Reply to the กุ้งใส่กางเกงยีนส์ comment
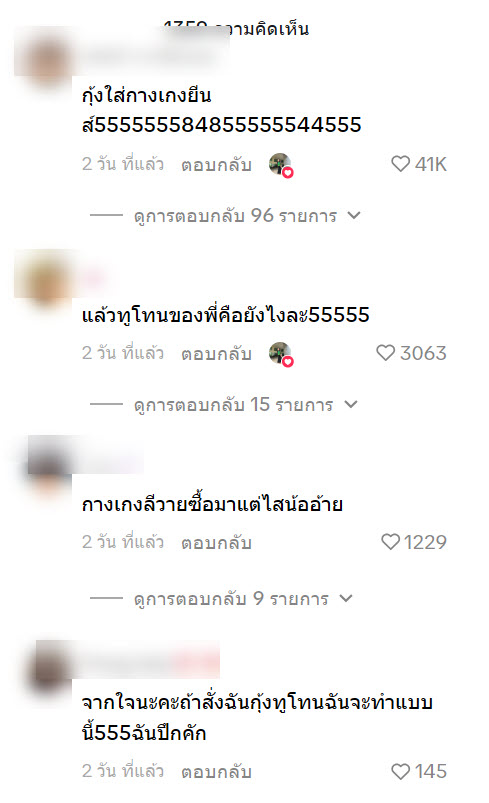The height and width of the screenshot is (803, 489). [x=216, y=165]
